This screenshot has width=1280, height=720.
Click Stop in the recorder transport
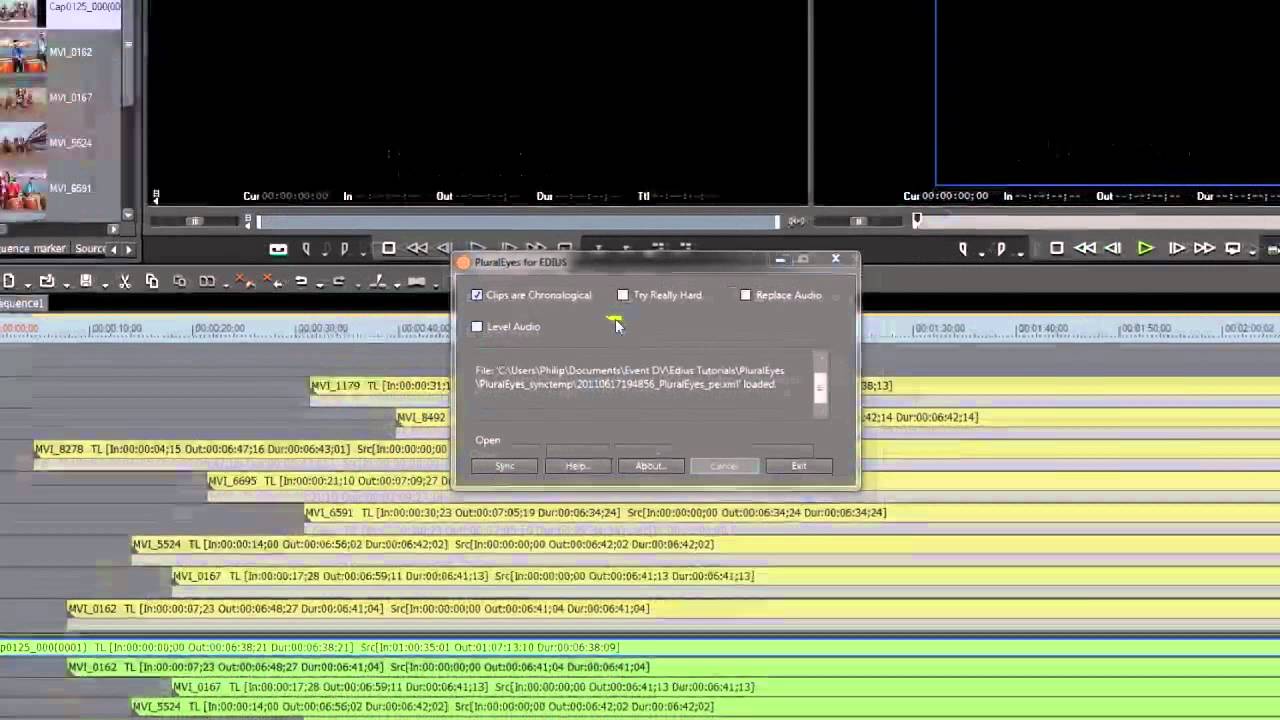pyautogui.click(x=1057, y=248)
